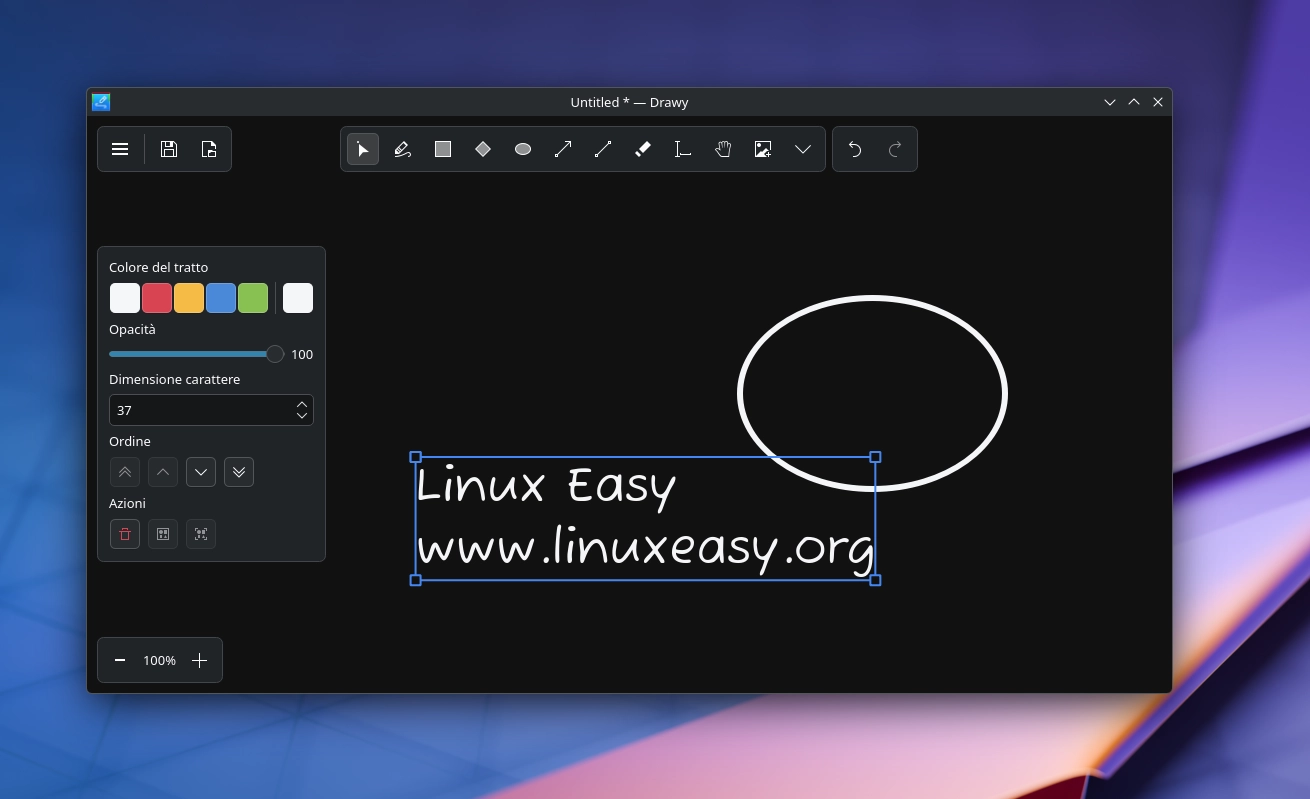Click the "Linux Easy" text on canvas
The height and width of the screenshot is (799, 1310).
pos(546,487)
